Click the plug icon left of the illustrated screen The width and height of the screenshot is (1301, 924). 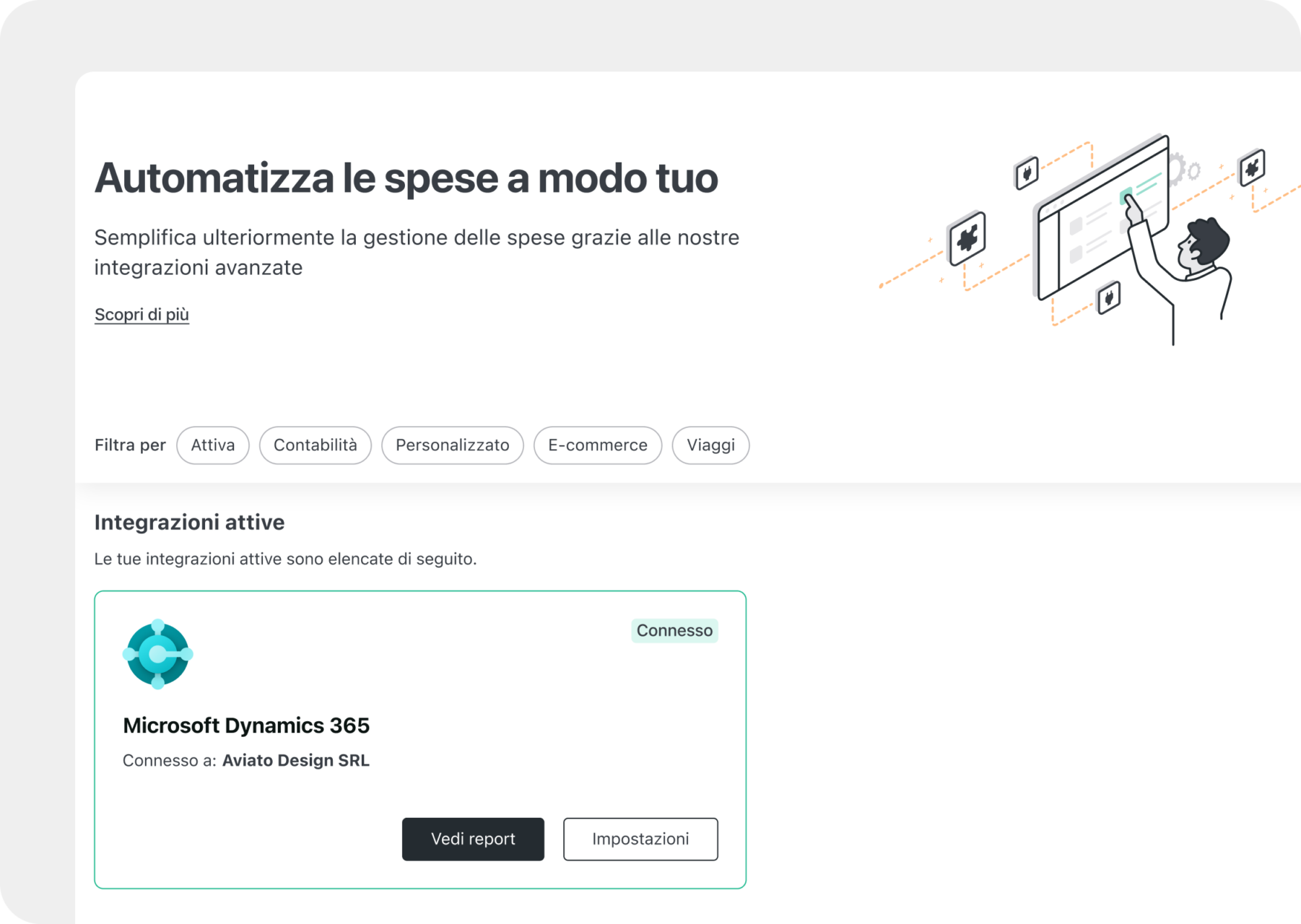click(1027, 173)
